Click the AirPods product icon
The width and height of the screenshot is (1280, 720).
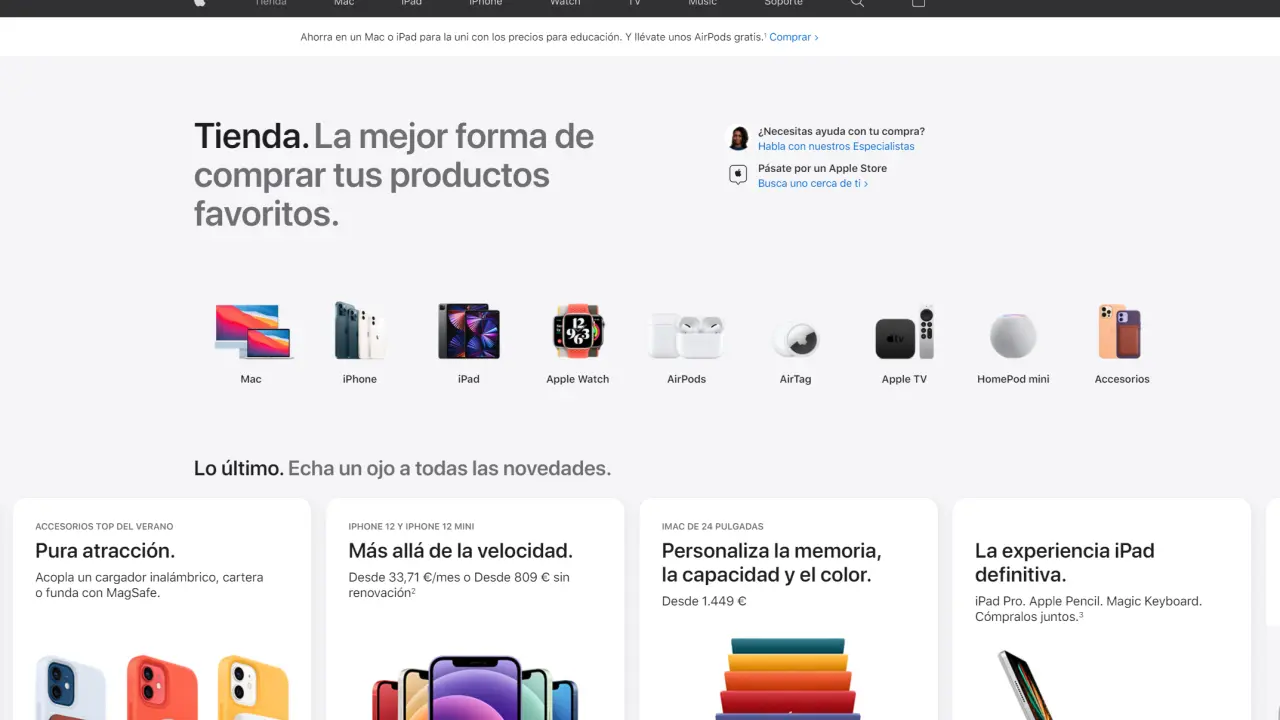686,335
